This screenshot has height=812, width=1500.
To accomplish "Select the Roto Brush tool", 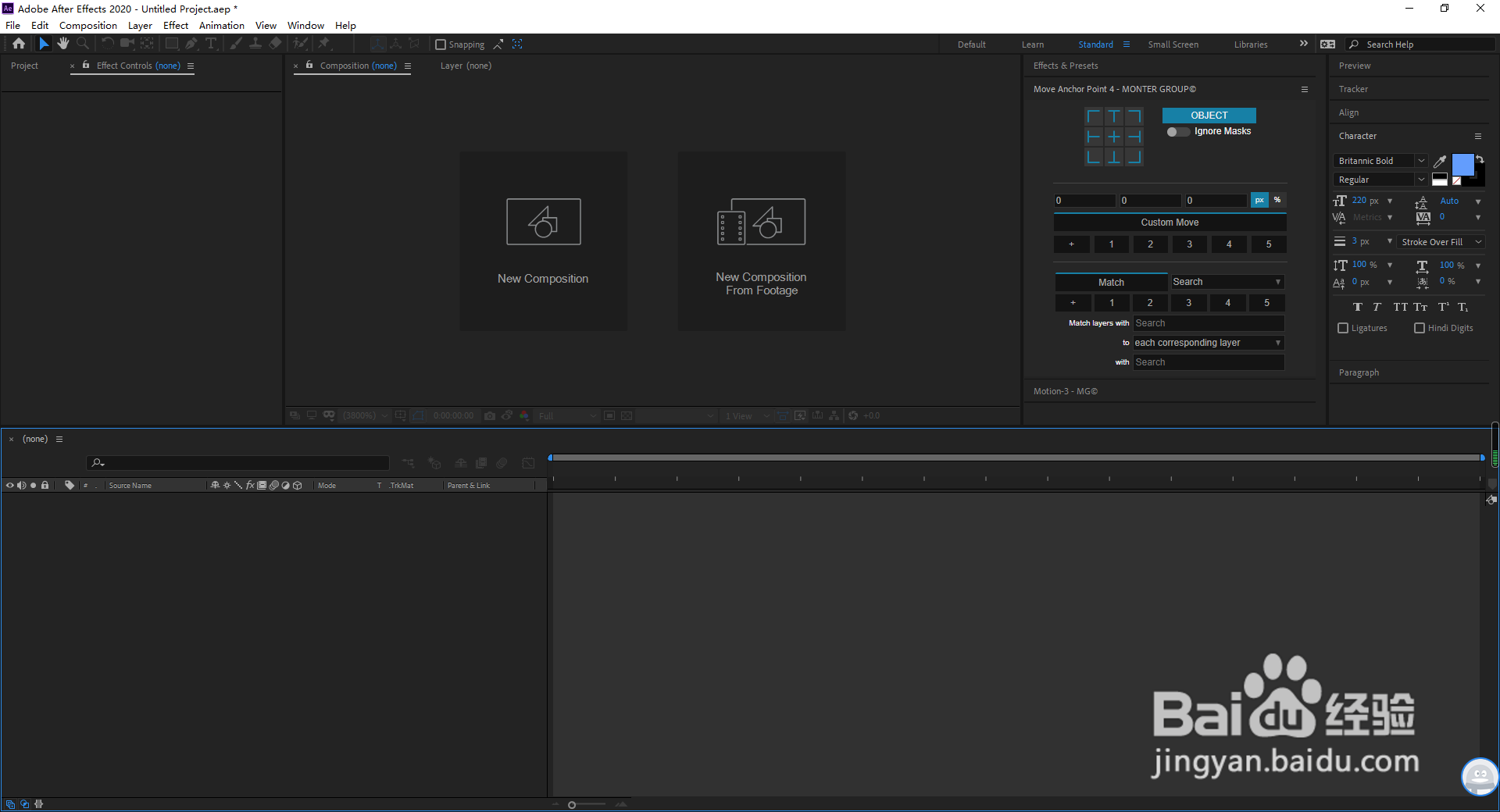I will pos(300,44).
